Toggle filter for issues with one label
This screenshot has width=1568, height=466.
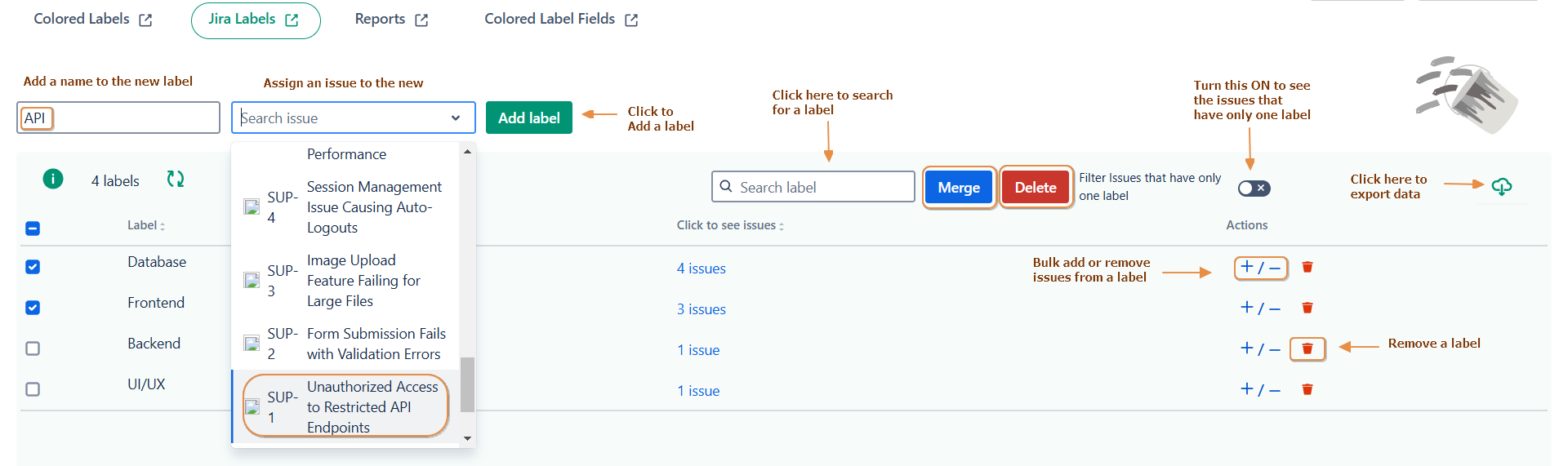[x=1254, y=189]
